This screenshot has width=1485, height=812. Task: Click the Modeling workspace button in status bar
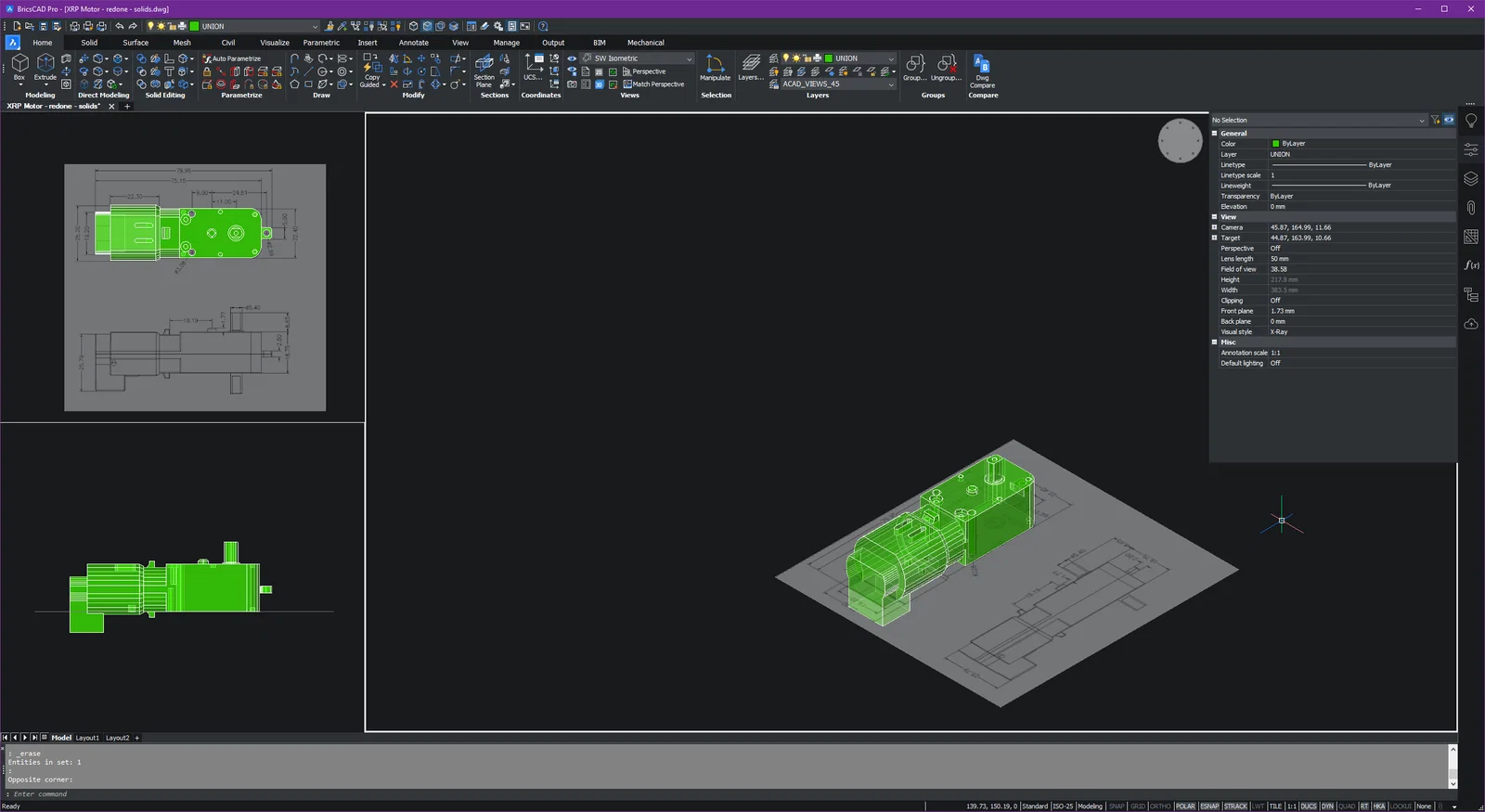pyautogui.click(x=1090, y=806)
